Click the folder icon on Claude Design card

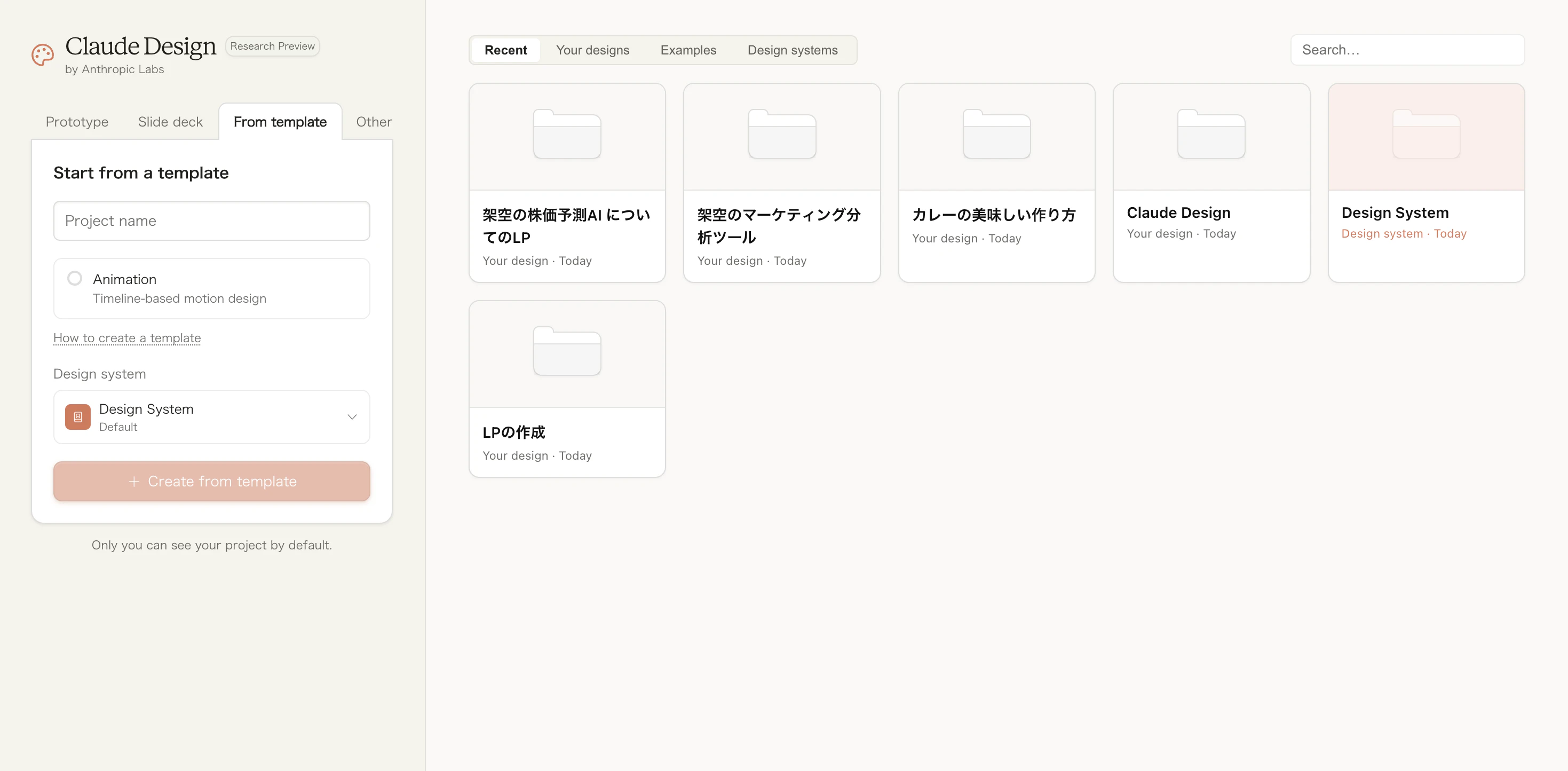[1211, 135]
